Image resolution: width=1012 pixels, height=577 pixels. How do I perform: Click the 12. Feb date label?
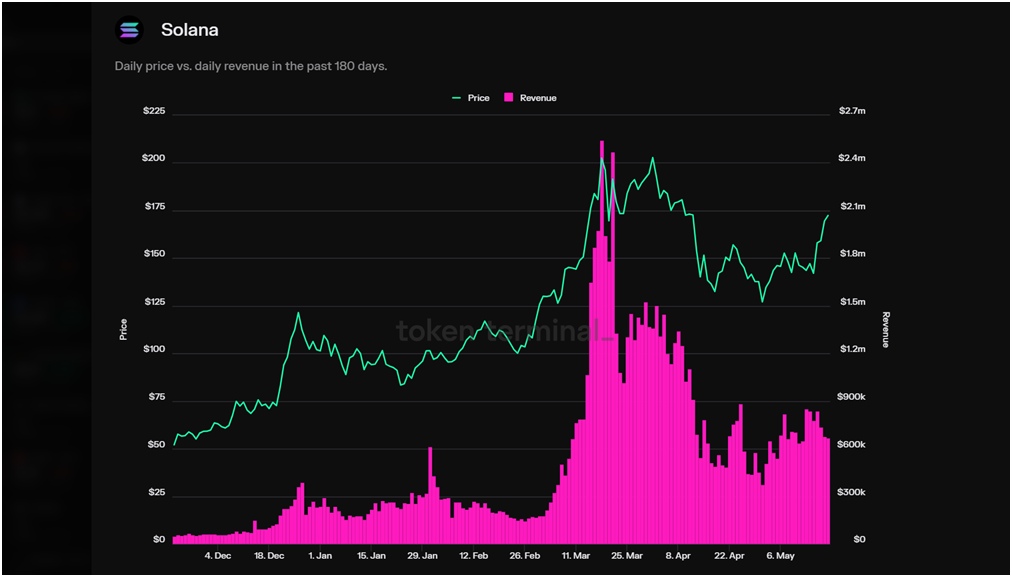[473, 556]
